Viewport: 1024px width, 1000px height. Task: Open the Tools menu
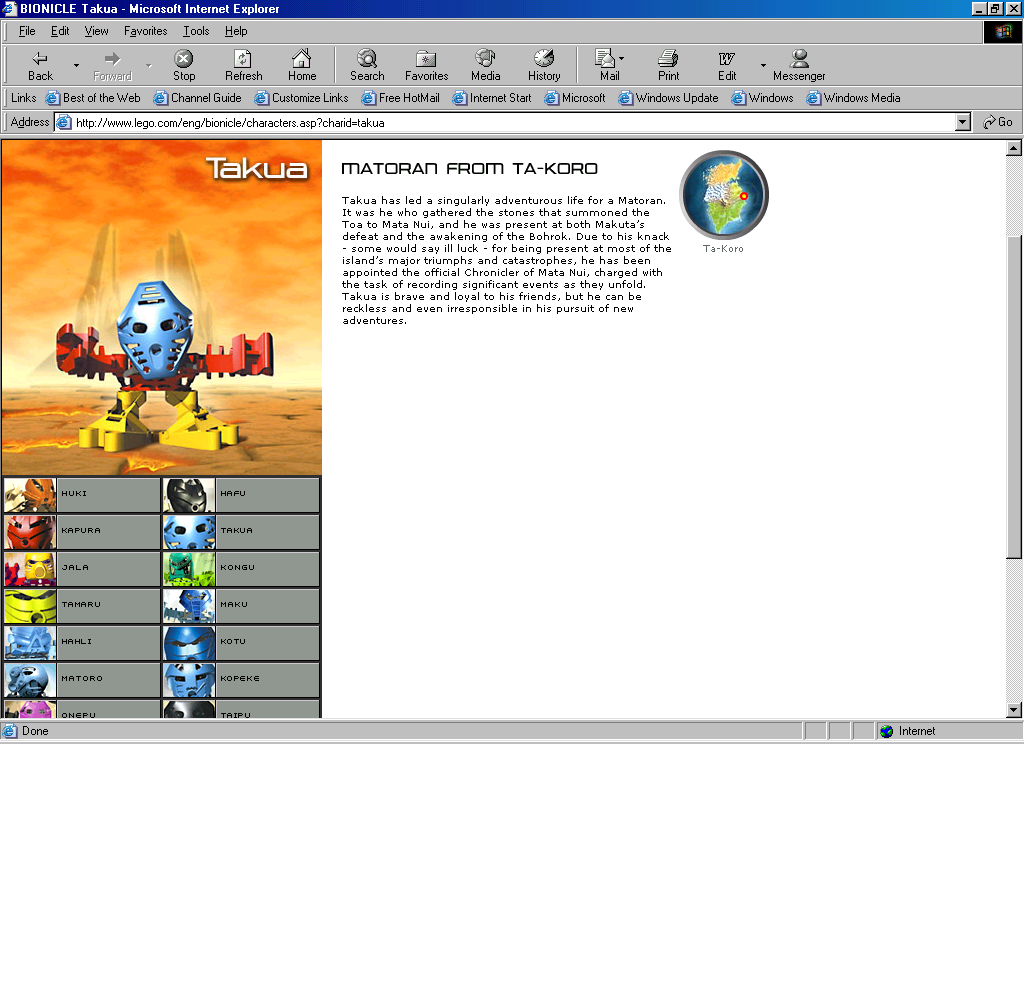pos(196,31)
